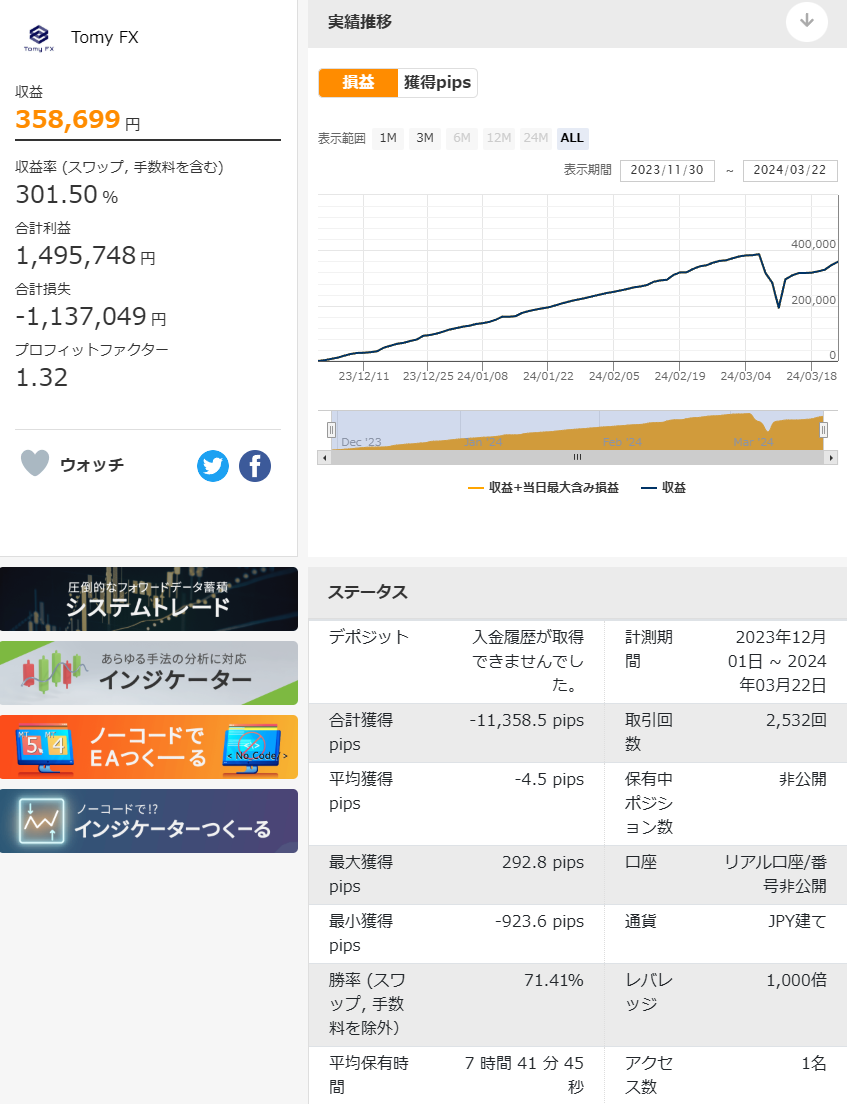Click win rate 71.41% value
The height and width of the screenshot is (1104, 847).
point(554,981)
